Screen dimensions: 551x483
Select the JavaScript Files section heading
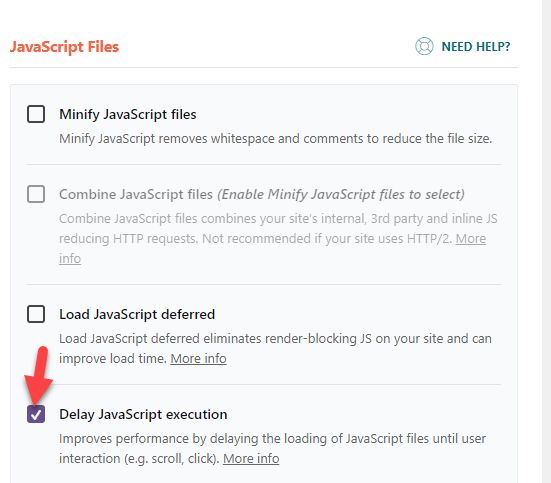[x=64, y=47]
